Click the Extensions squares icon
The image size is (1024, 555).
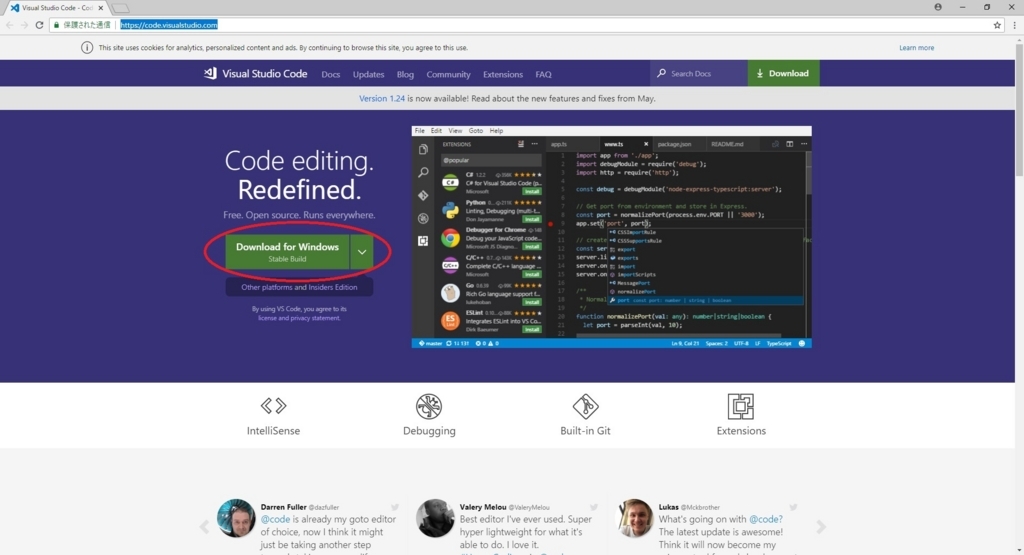coord(741,406)
